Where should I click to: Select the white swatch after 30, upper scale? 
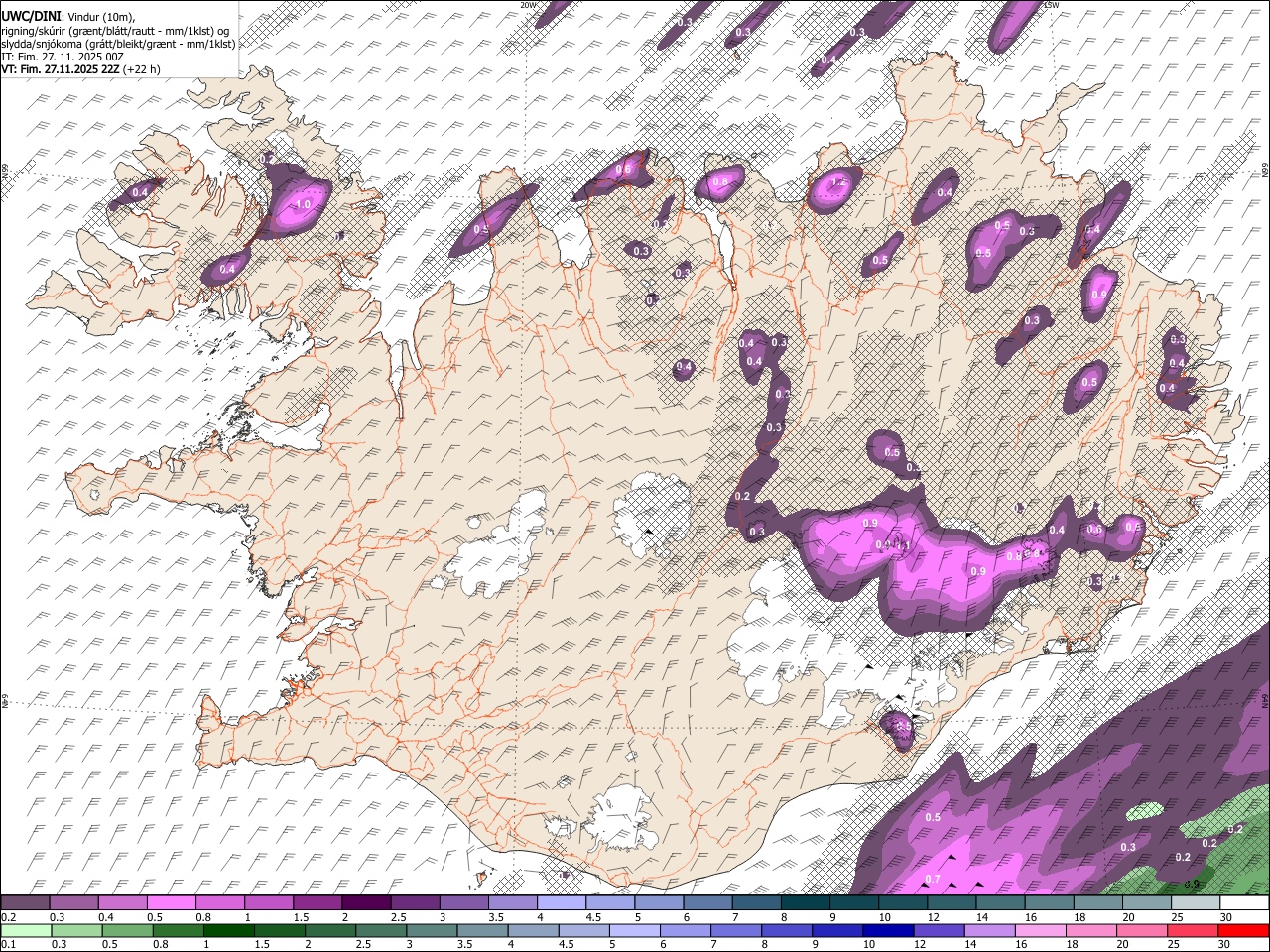(1244, 903)
